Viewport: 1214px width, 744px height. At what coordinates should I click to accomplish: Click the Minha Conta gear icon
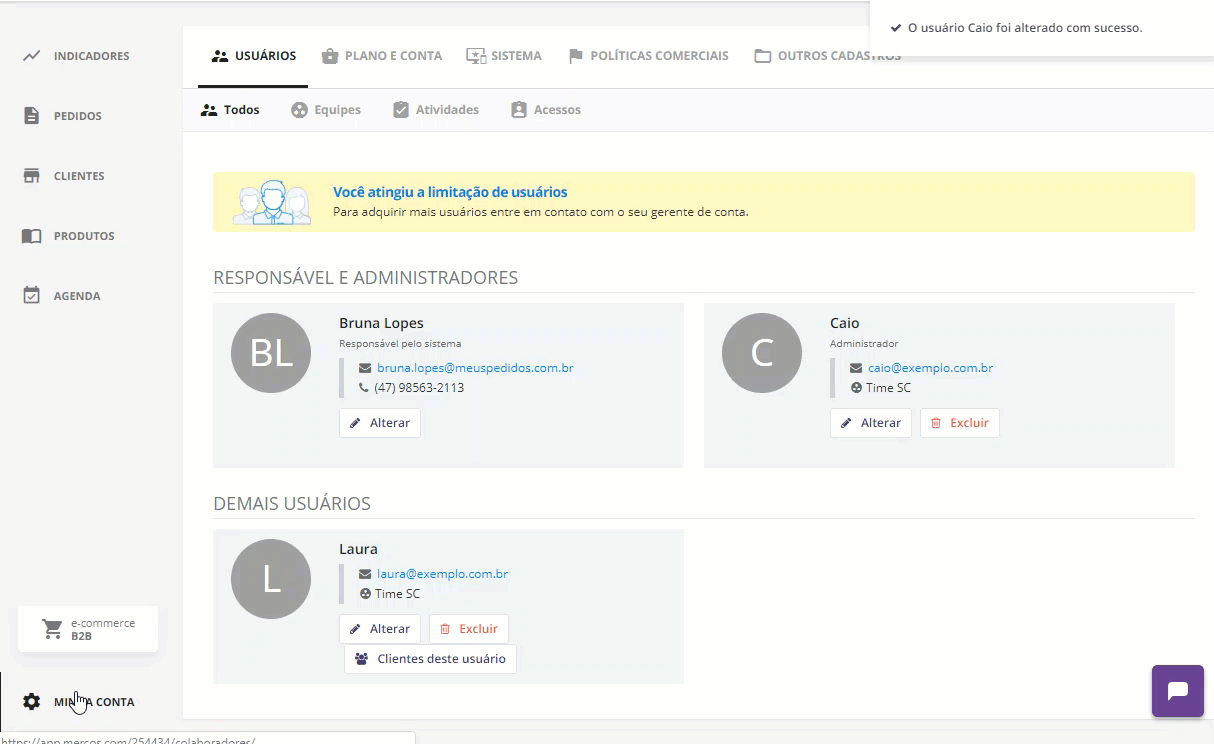32,702
